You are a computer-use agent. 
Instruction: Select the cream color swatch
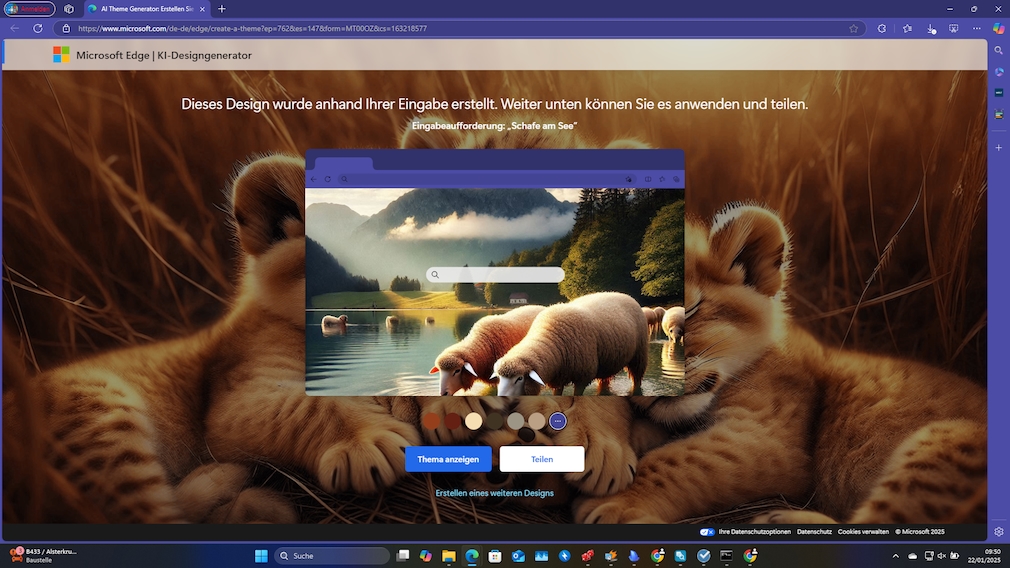(474, 421)
